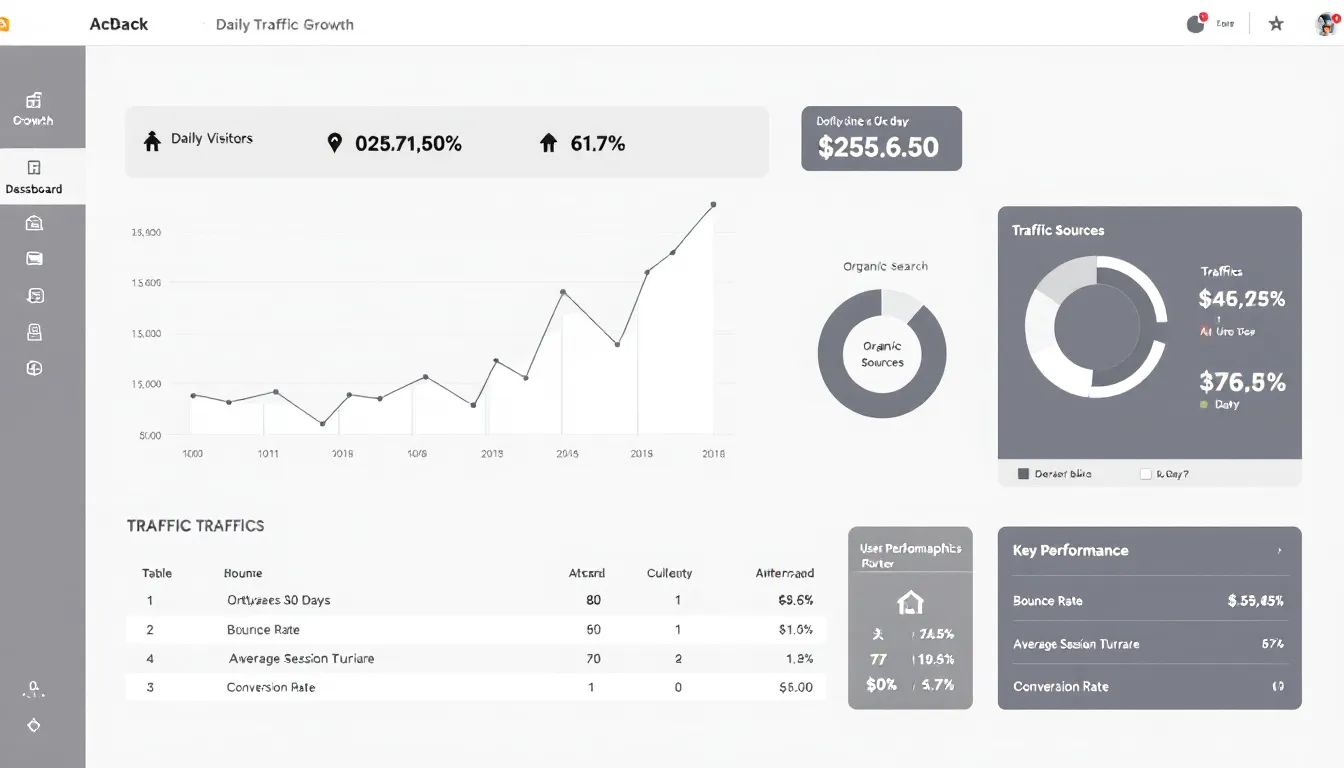Select the Conversion Rate table row
Image resolution: width=1344 pixels, height=768 pixels.
click(x=475, y=687)
